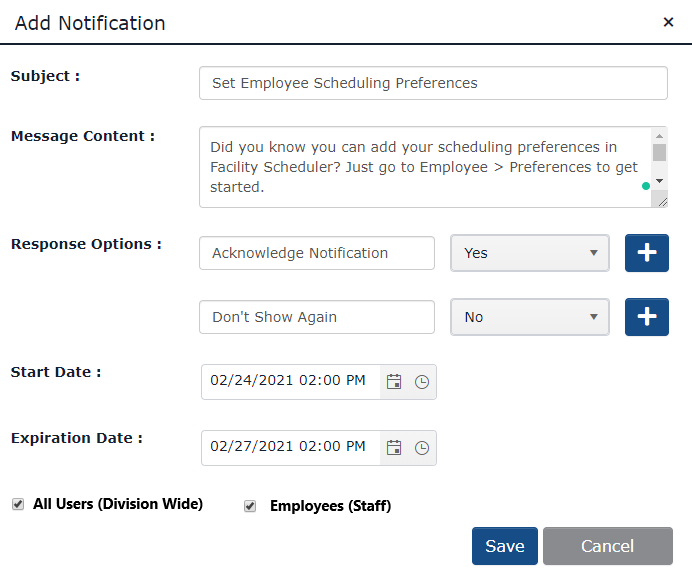Screen dimensions: 692x581
Task: Expand the Yes dropdown for Acknowledge Notification
Action: pyautogui.click(x=530, y=253)
